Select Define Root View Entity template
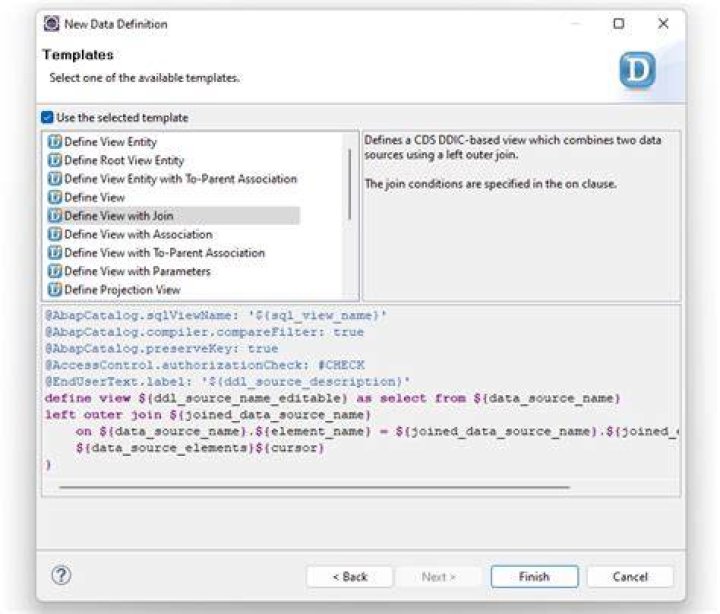The image size is (720, 614). [x=124, y=160]
